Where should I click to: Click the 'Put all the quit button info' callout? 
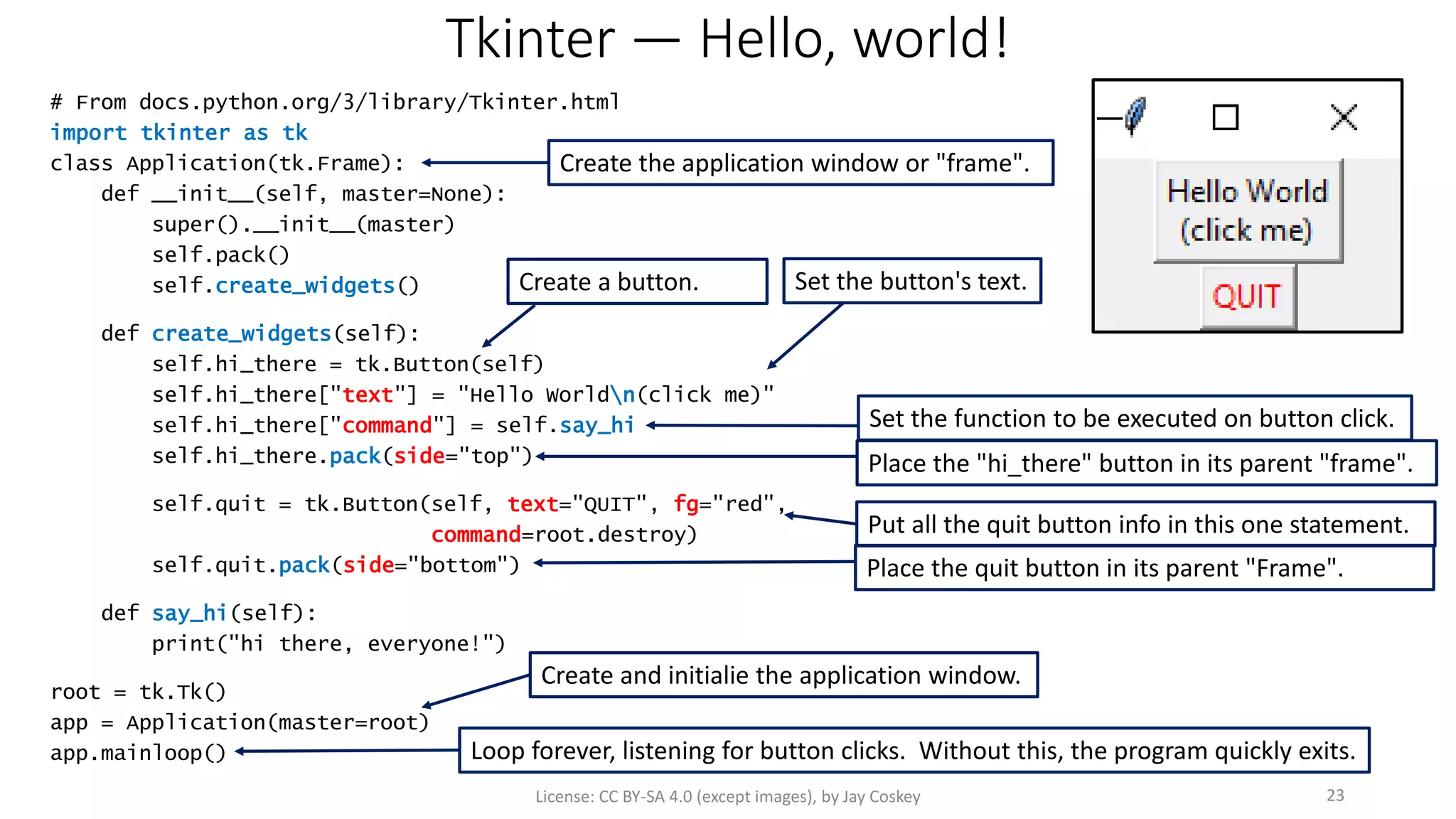[x=1144, y=524]
